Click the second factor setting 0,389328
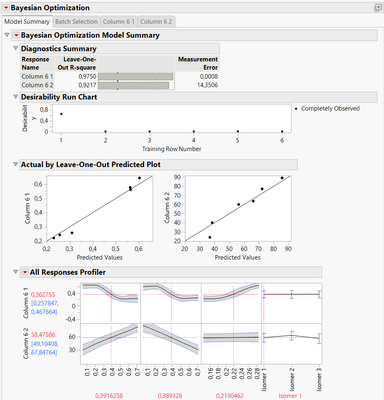 pyautogui.click(x=170, y=396)
